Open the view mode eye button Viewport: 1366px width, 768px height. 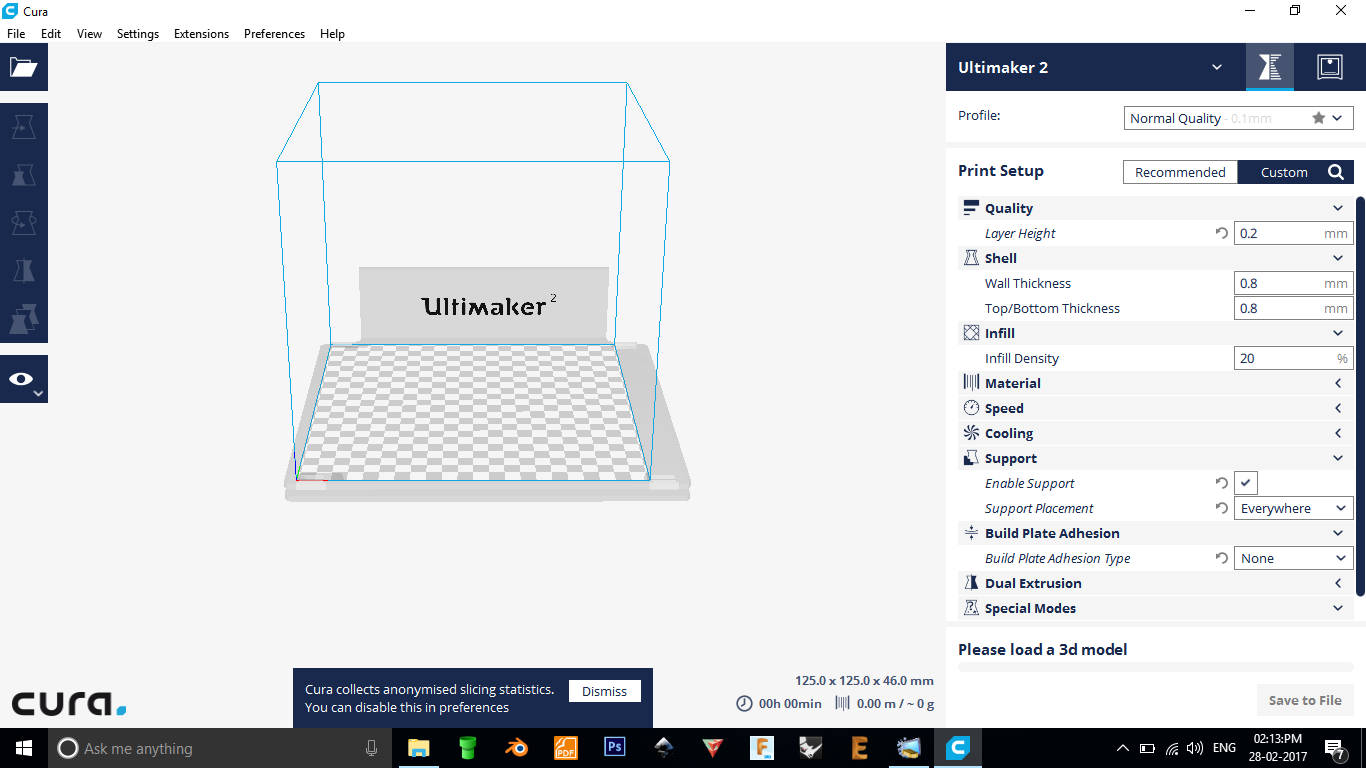click(23, 379)
